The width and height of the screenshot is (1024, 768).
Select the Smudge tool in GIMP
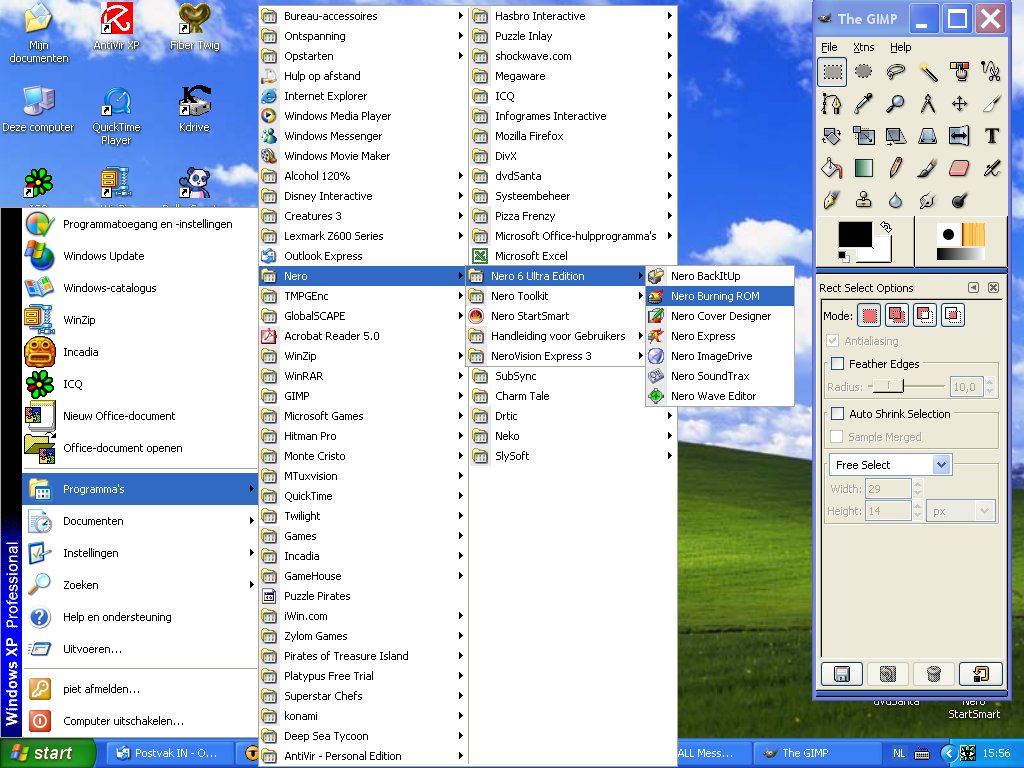[x=928, y=200]
